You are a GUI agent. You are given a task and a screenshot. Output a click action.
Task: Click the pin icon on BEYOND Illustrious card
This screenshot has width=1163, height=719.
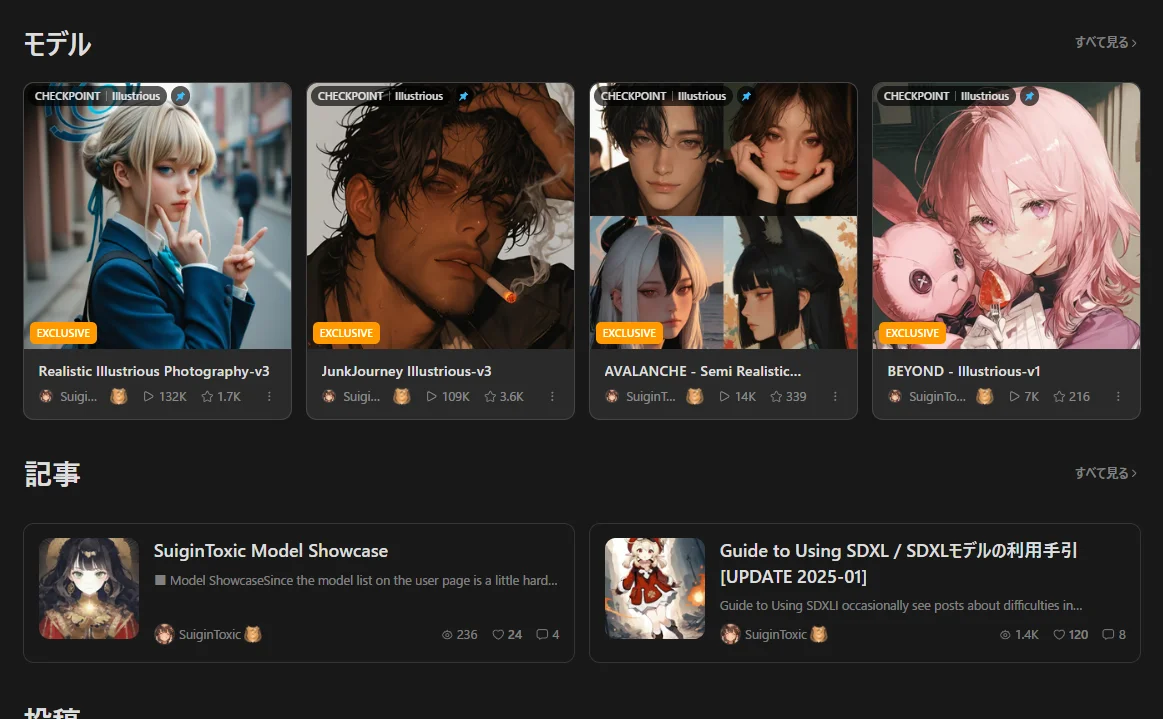[1029, 96]
